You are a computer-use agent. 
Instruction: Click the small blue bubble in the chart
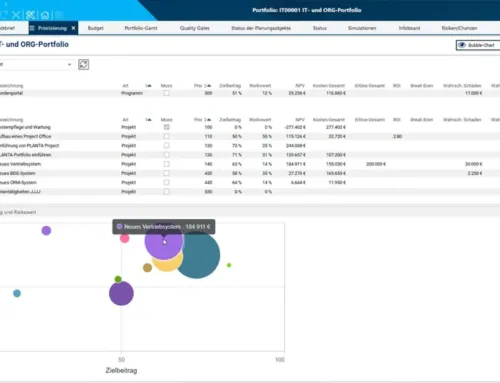(17, 293)
